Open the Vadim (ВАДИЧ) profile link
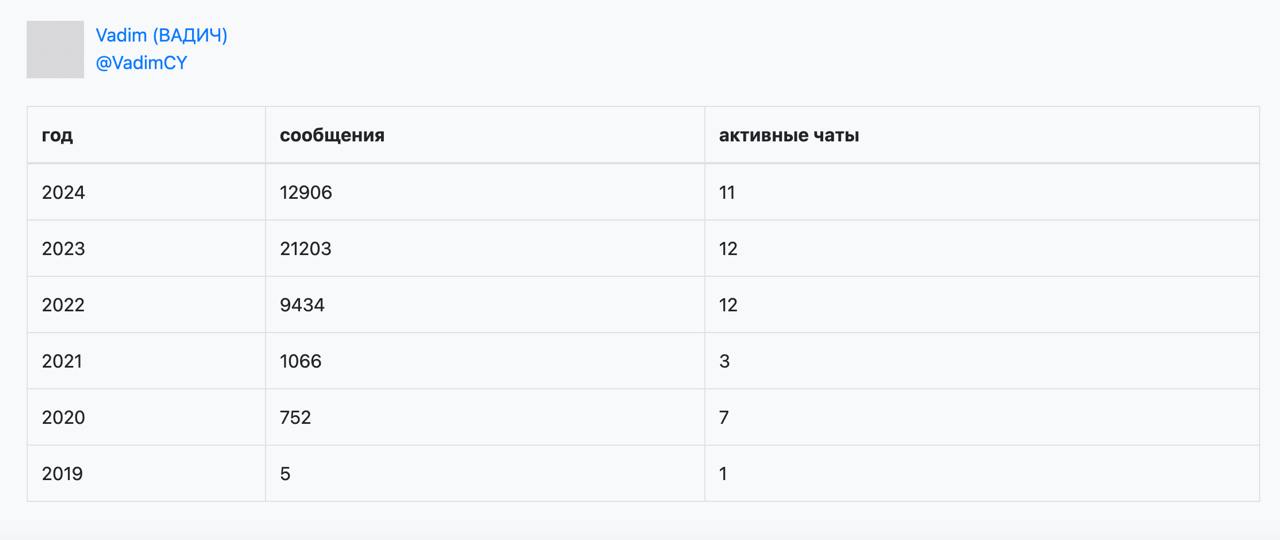The width and height of the screenshot is (1280, 540). pos(161,36)
